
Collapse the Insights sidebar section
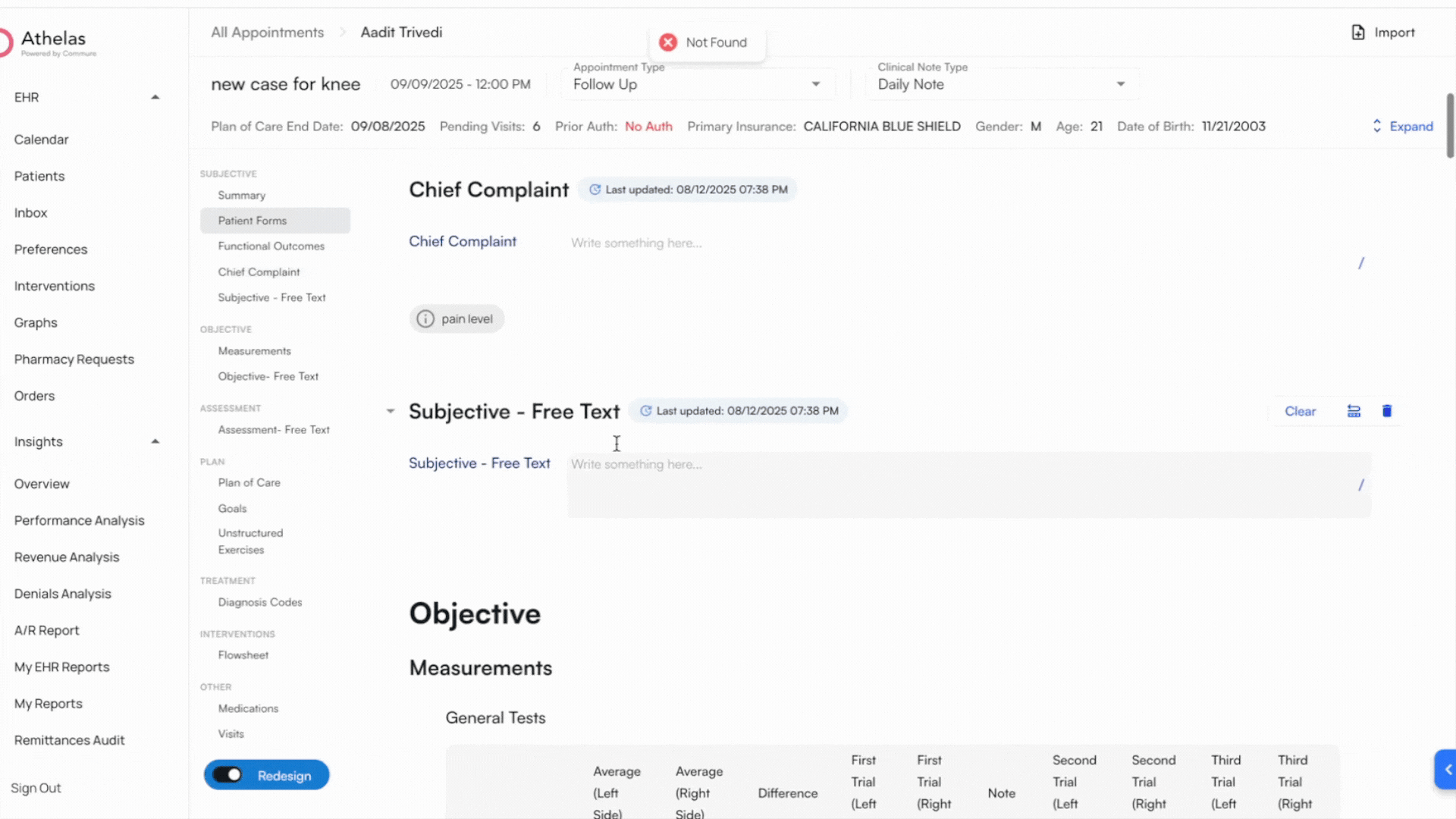(x=155, y=441)
